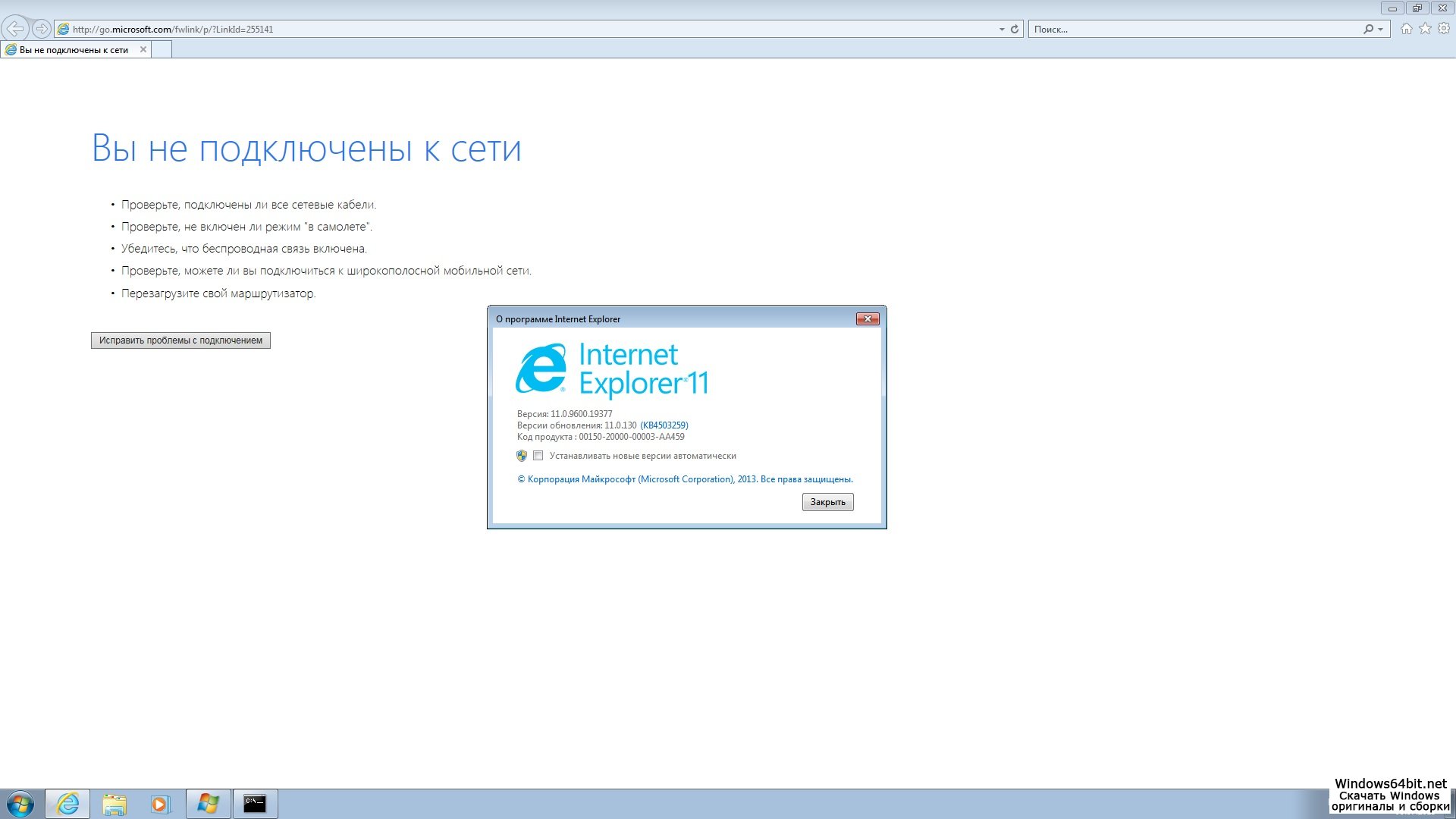Open Windows Media Player from taskbar
Screen dimensions: 1456x819
161,804
